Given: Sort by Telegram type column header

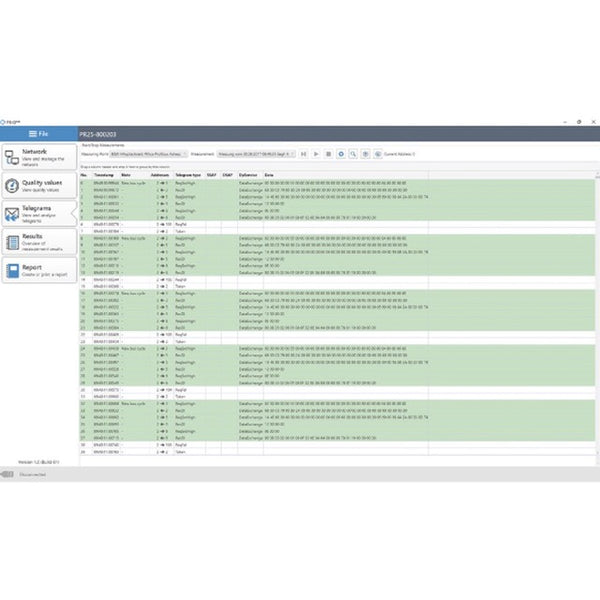Looking at the screenshot, I should pos(189,175).
